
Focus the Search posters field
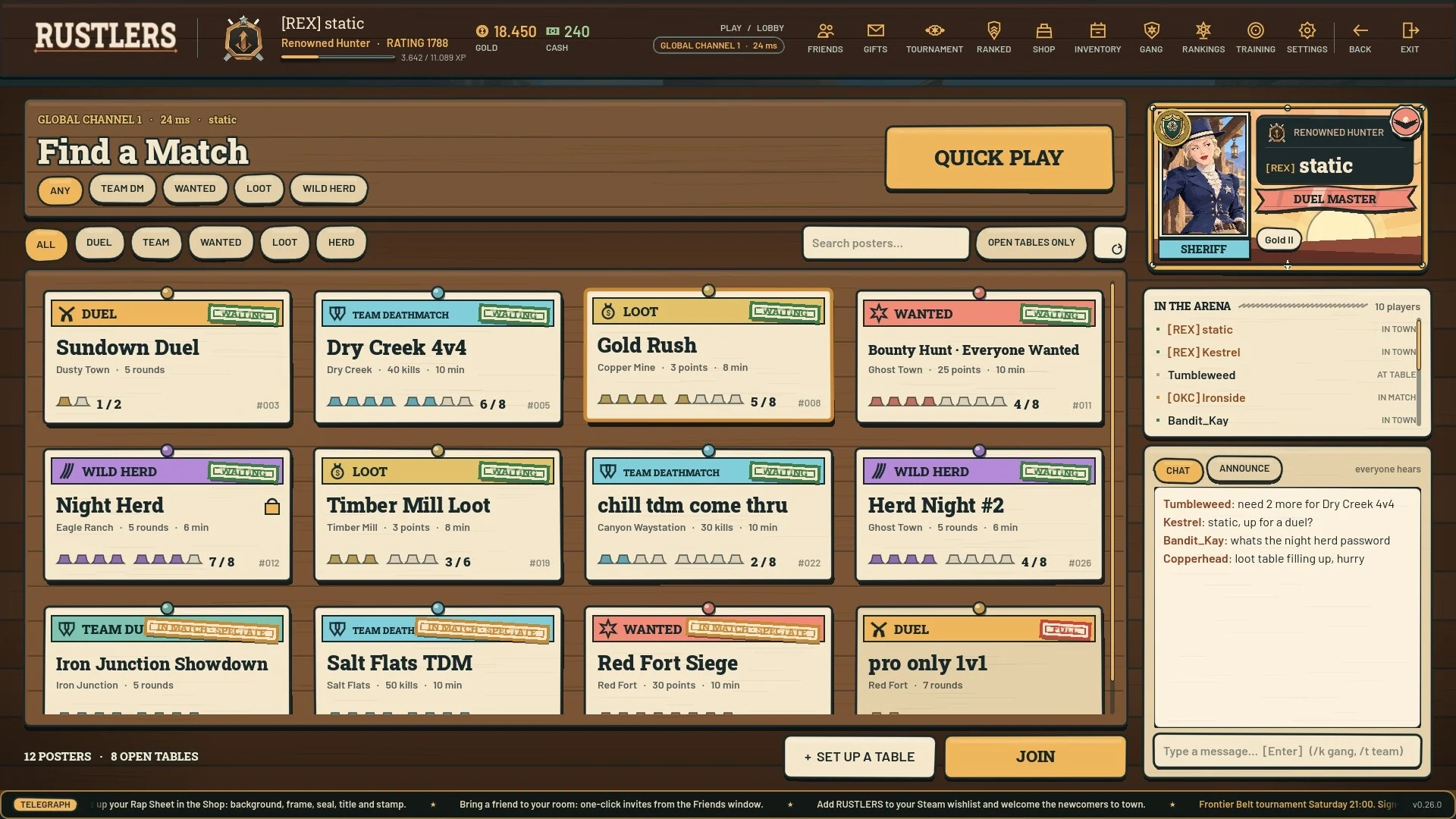point(886,243)
